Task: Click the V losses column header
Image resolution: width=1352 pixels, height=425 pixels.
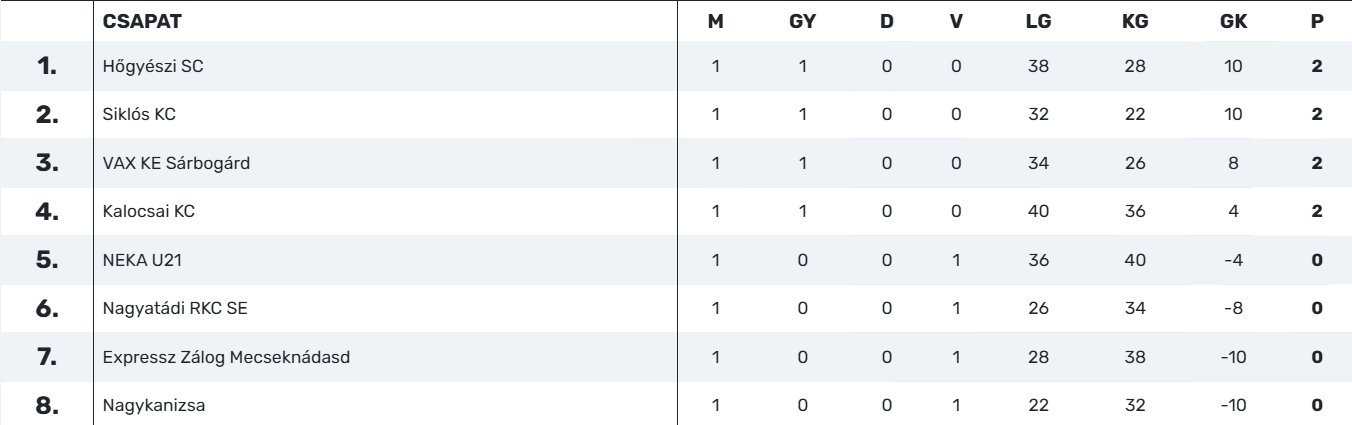Action: (x=956, y=20)
